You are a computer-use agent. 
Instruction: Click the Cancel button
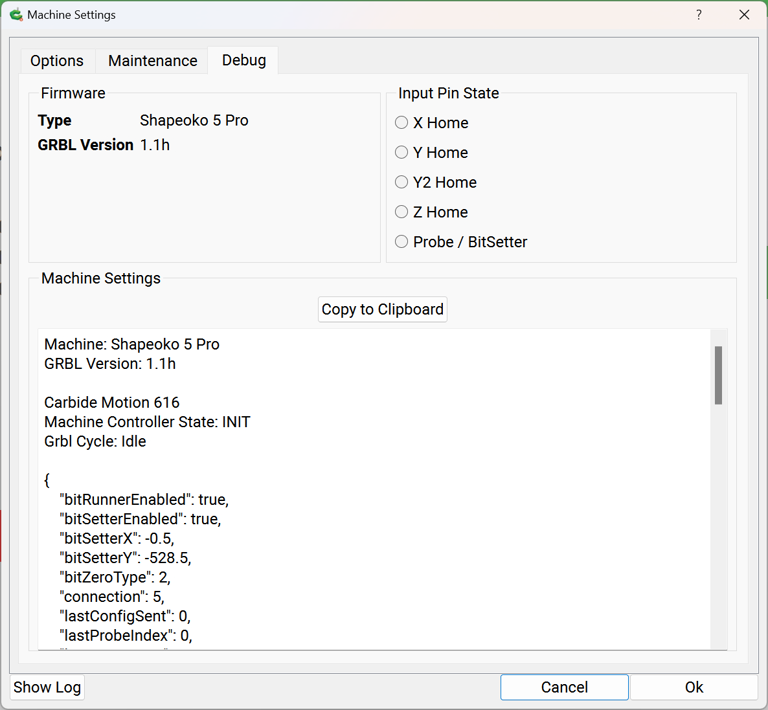[x=564, y=687]
